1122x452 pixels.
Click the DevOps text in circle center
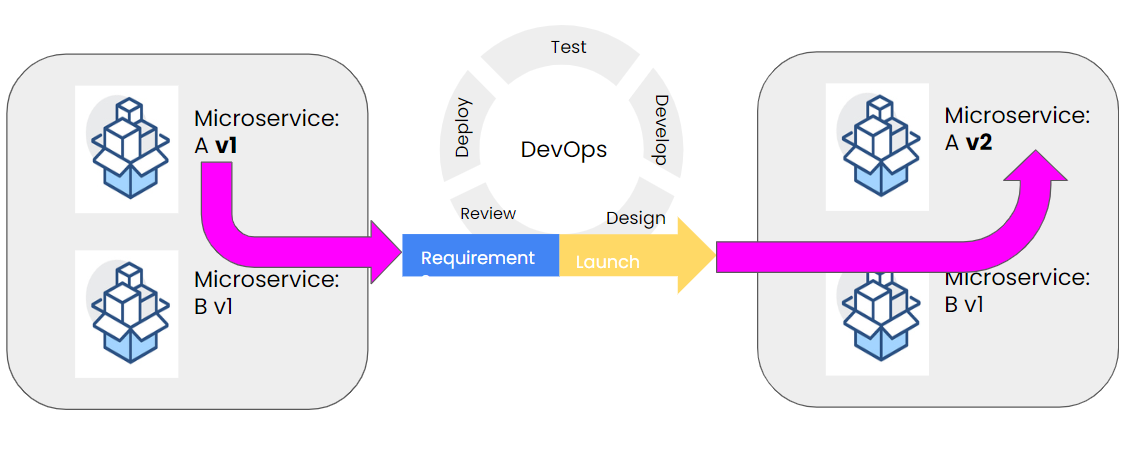coord(564,150)
